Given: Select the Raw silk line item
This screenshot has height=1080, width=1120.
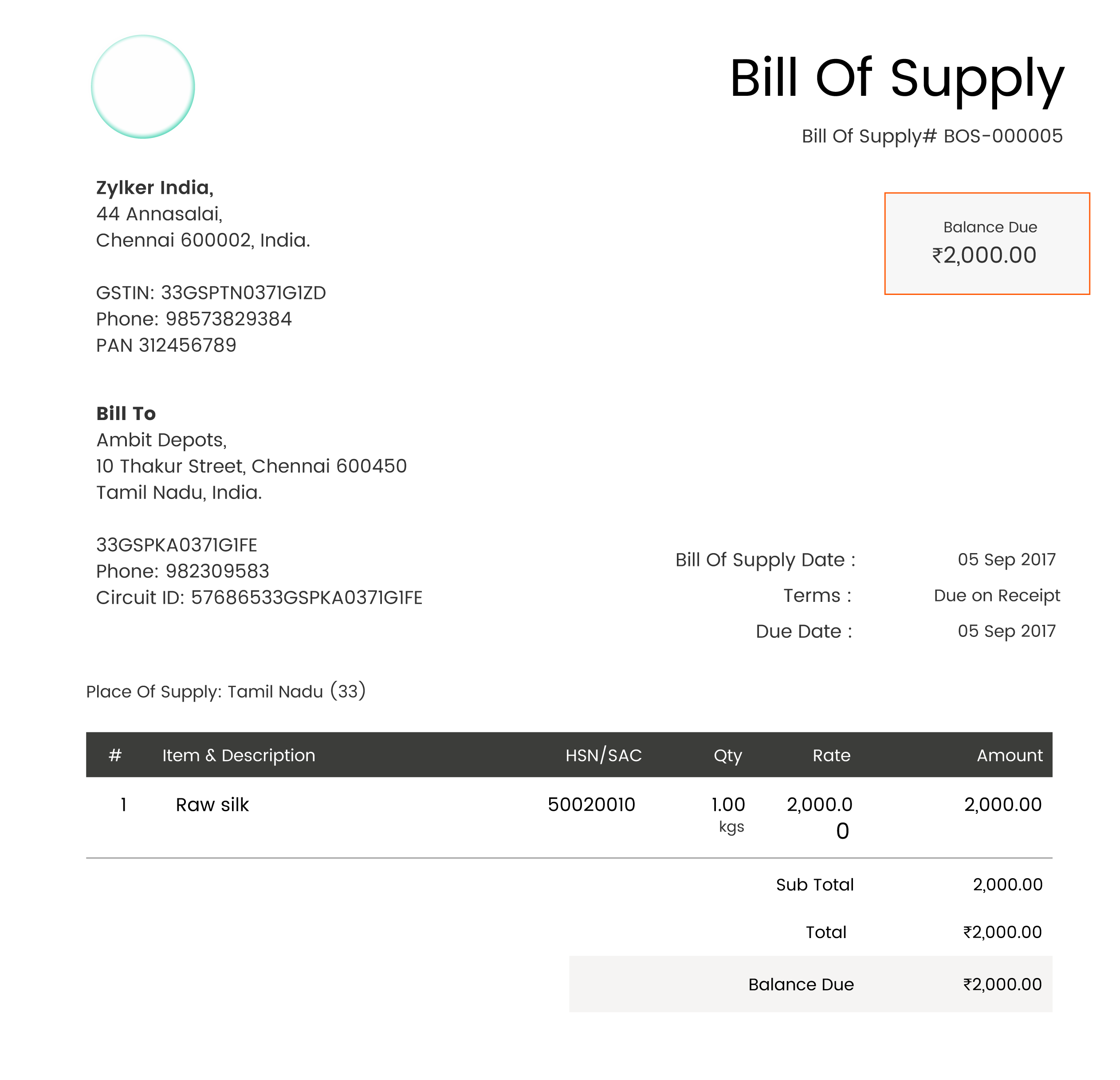Looking at the screenshot, I should pos(212,805).
